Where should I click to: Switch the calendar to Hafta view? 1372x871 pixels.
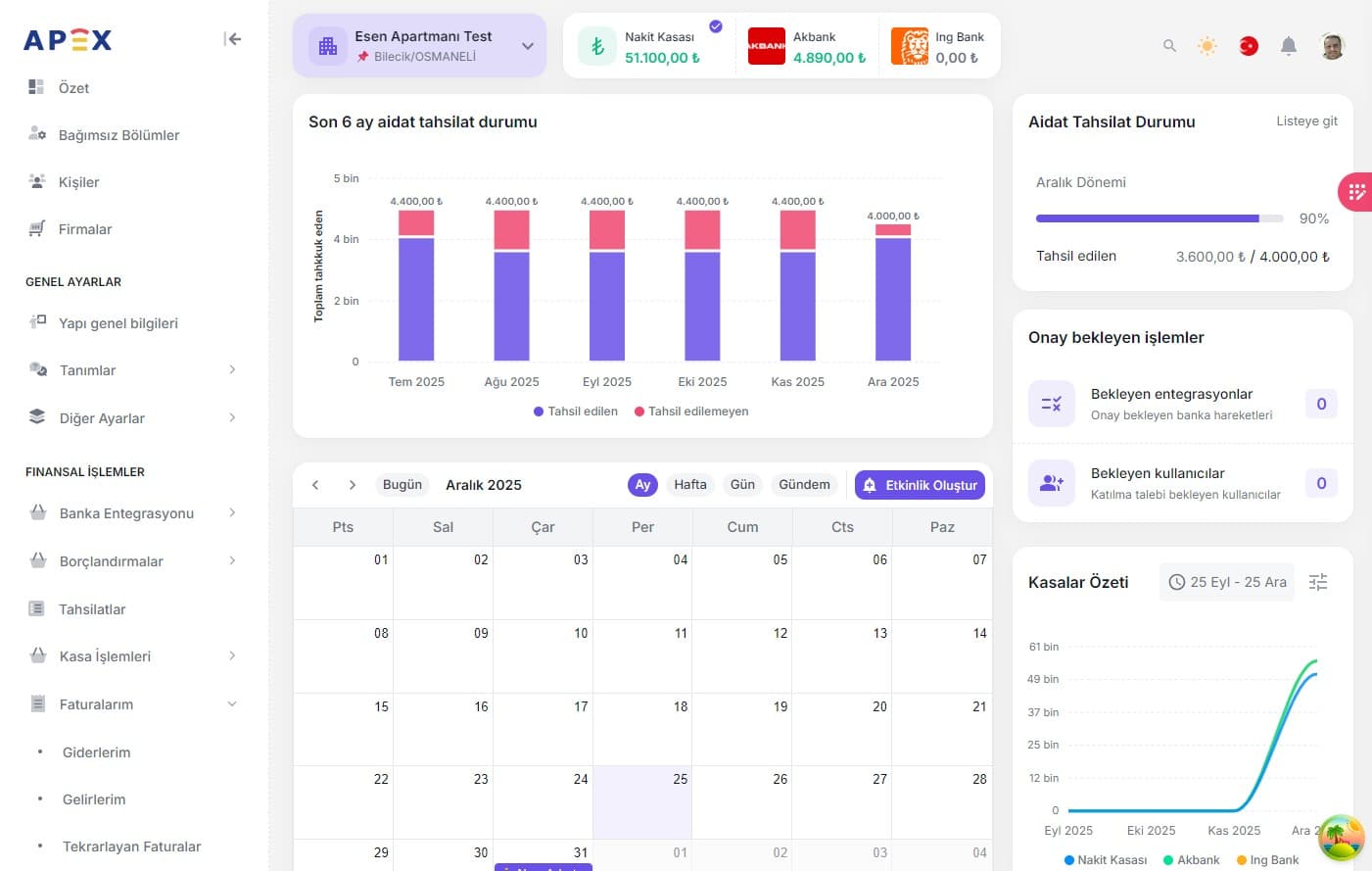coord(689,484)
